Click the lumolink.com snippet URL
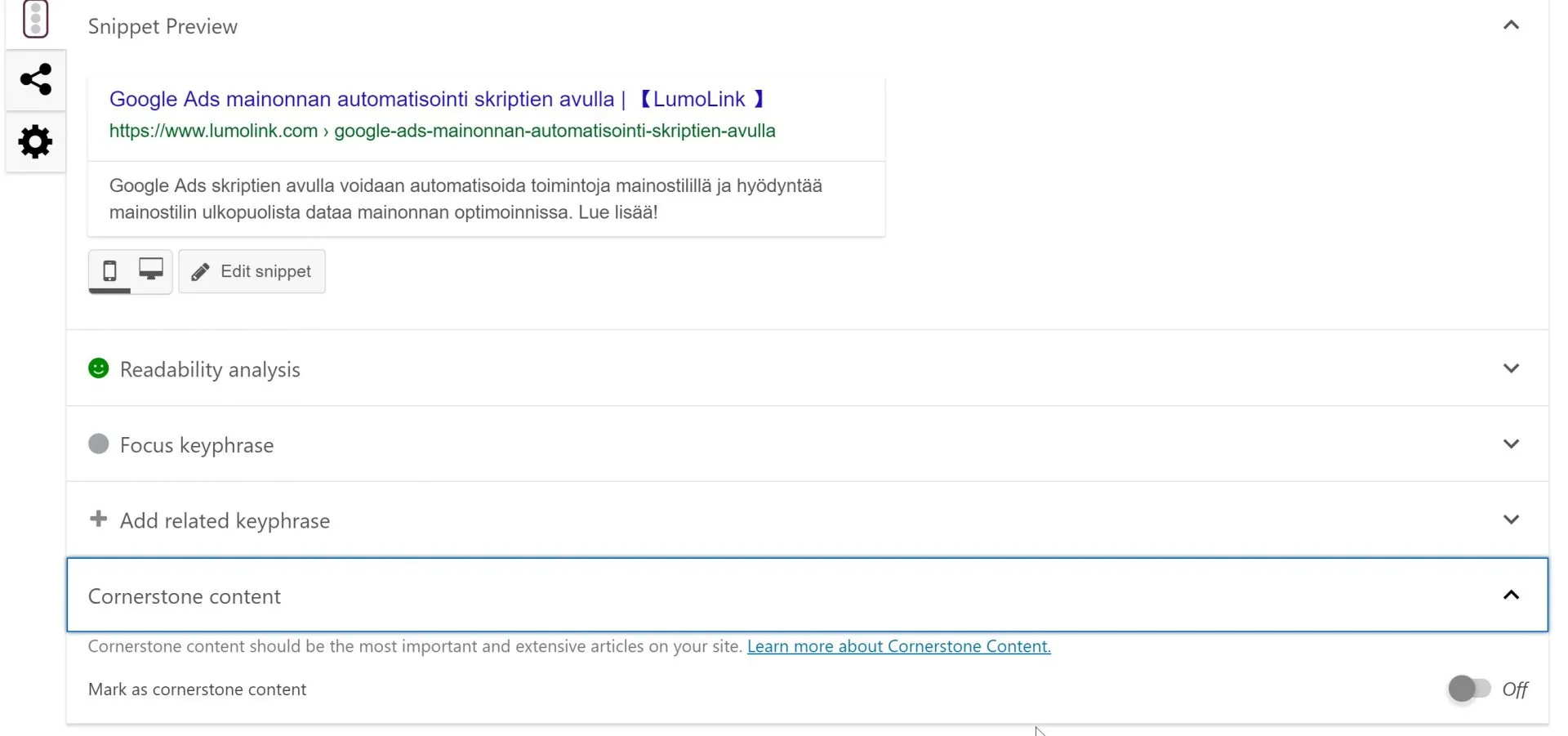Viewport: 1568px width, 736px height. (442, 131)
